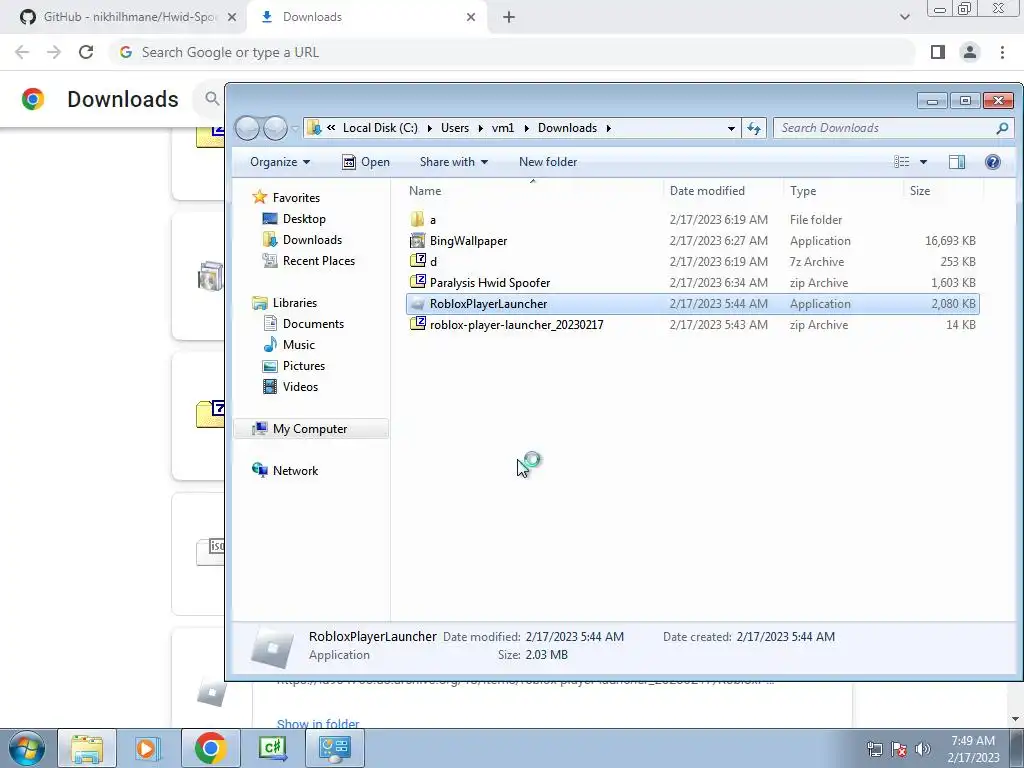Open Chrome's three-dot menu
The image size is (1024, 768).
point(1002,52)
